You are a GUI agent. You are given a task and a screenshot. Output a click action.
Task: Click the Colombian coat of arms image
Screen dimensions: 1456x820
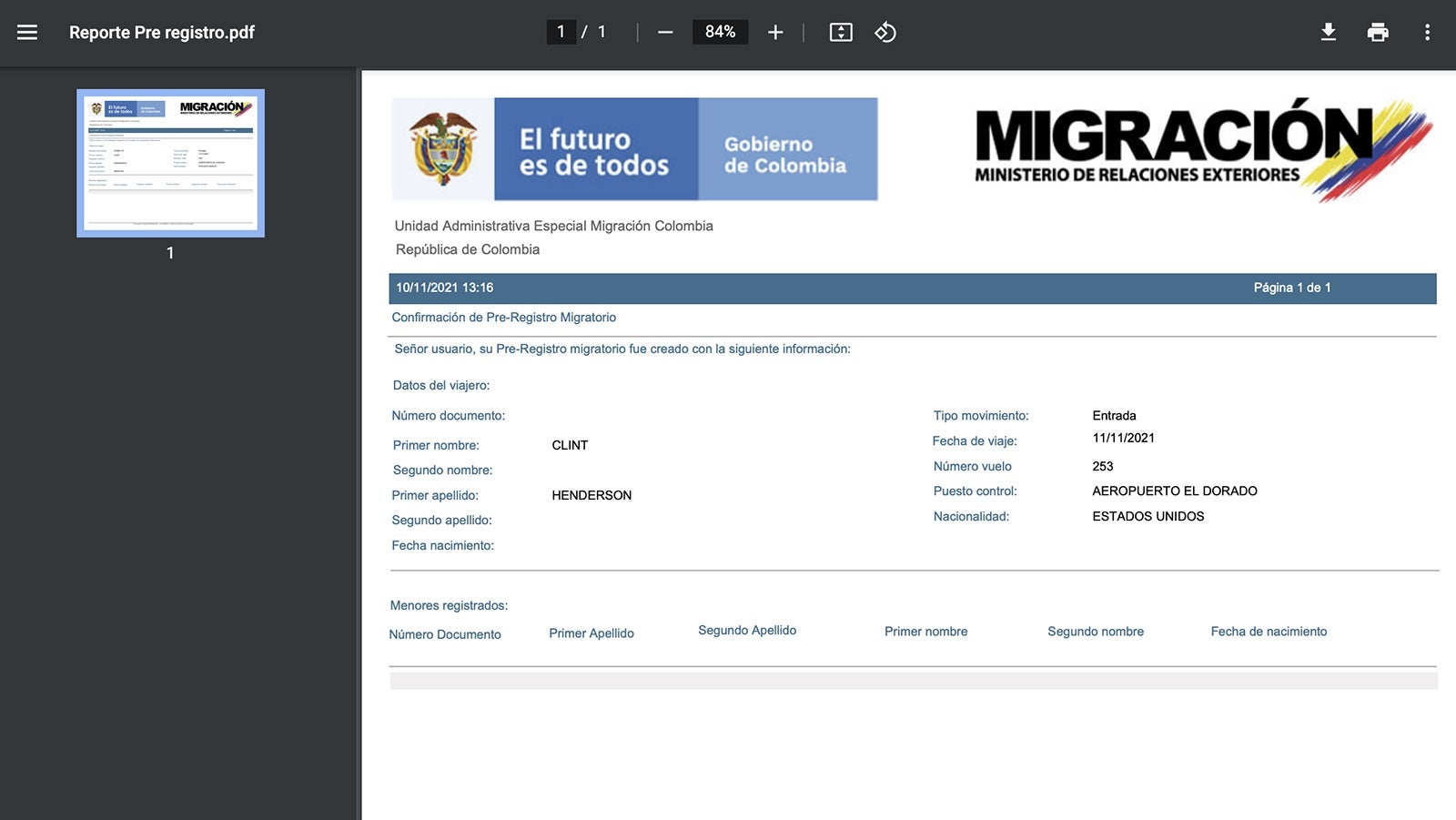(443, 149)
